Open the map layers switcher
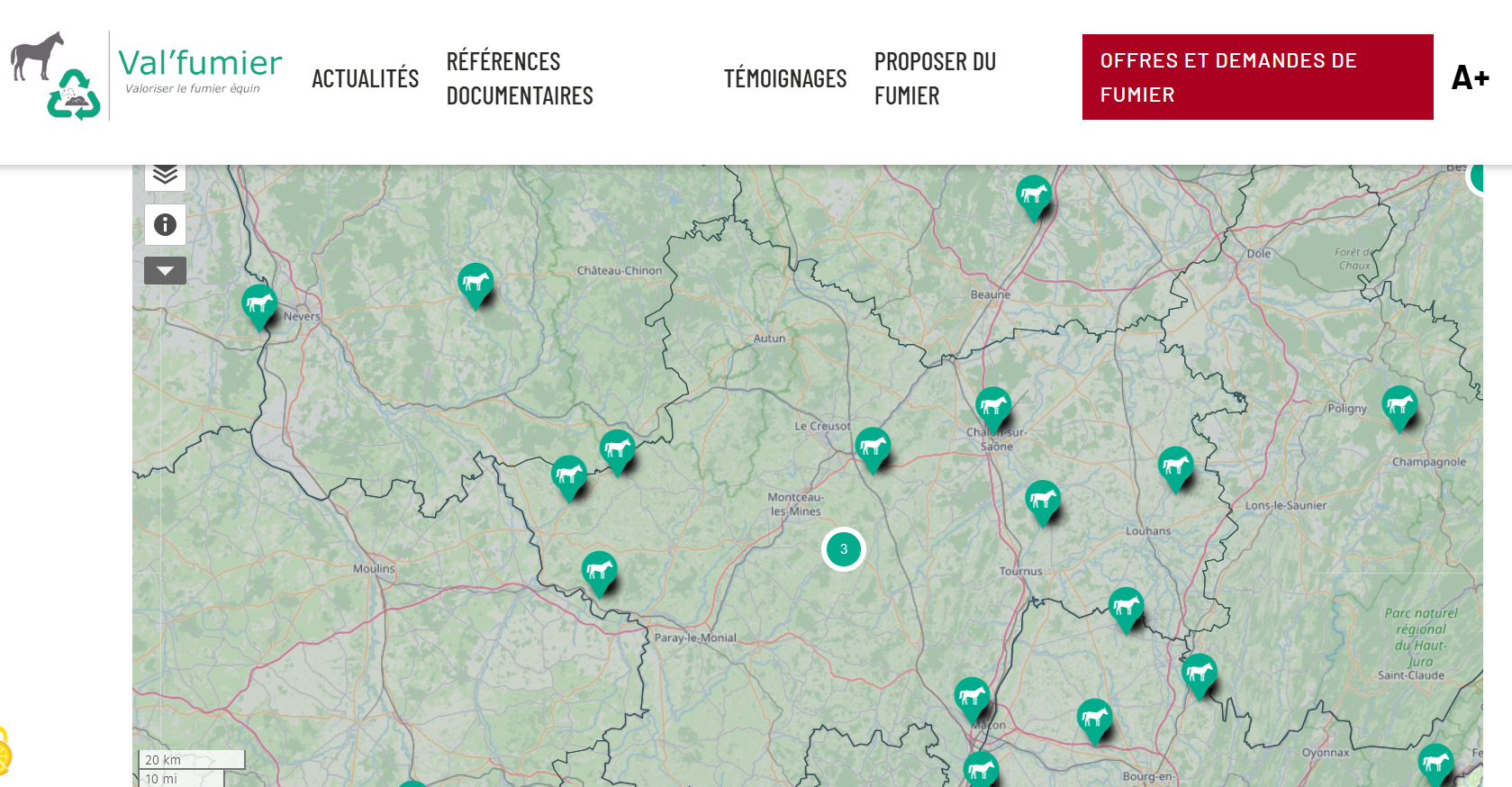The width and height of the screenshot is (1512, 787). 165,175
